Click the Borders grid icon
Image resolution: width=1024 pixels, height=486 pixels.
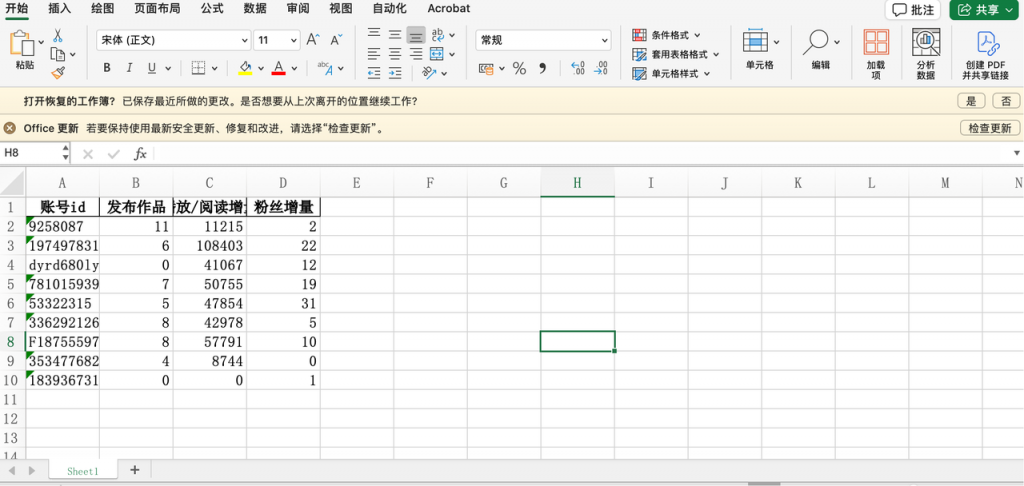coord(199,68)
